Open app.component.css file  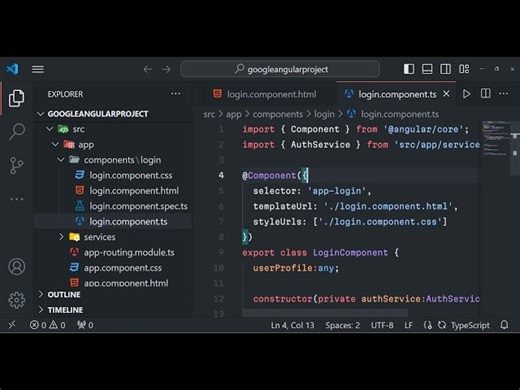[x=122, y=268]
